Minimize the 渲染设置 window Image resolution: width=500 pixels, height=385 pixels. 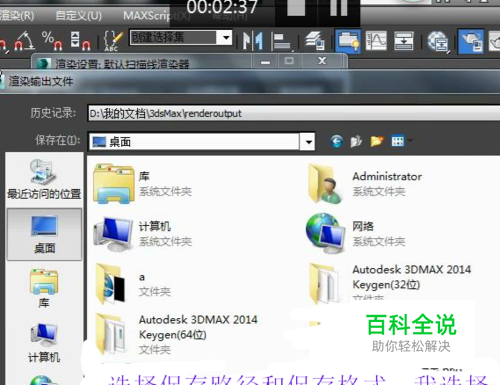click(265, 61)
